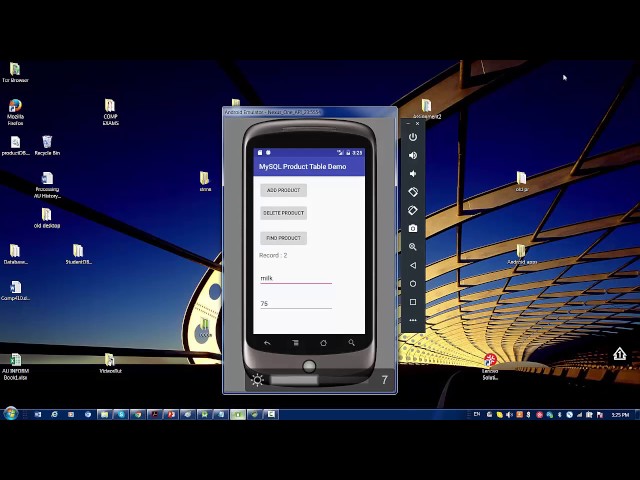This screenshot has width=640, height=480.
Task: Select the StudentDB folder icon
Action: (x=78, y=254)
